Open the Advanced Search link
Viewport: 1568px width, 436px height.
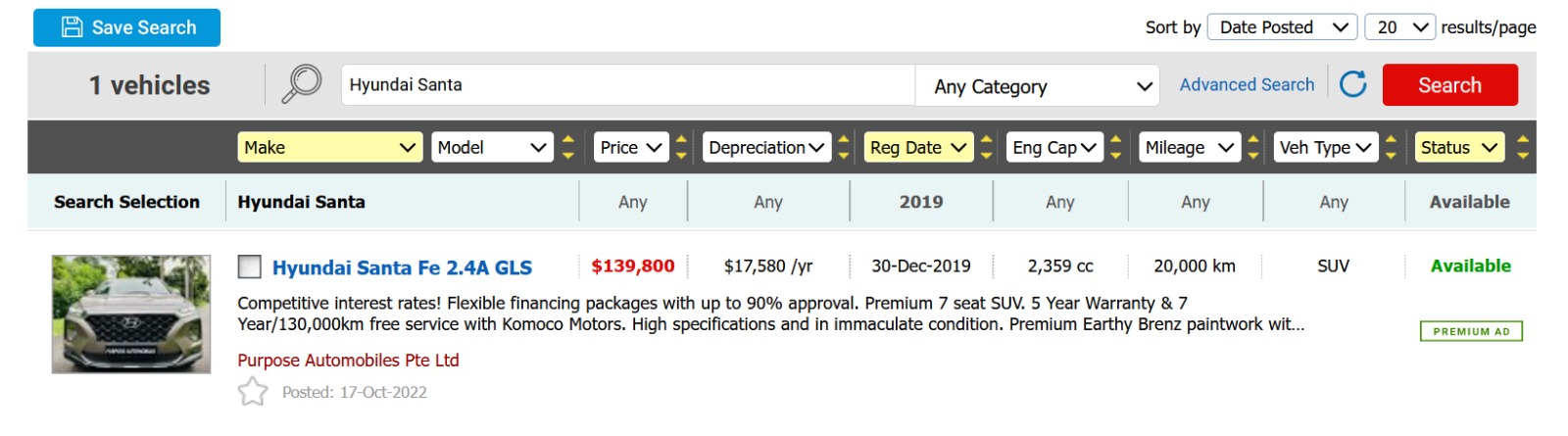[x=1247, y=84]
